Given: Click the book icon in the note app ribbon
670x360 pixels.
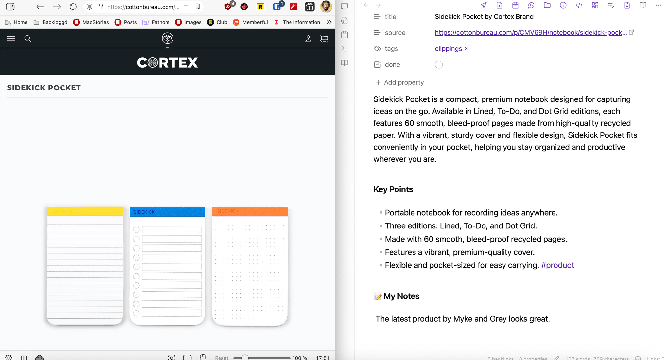Looking at the screenshot, I should tap(344, 63).
